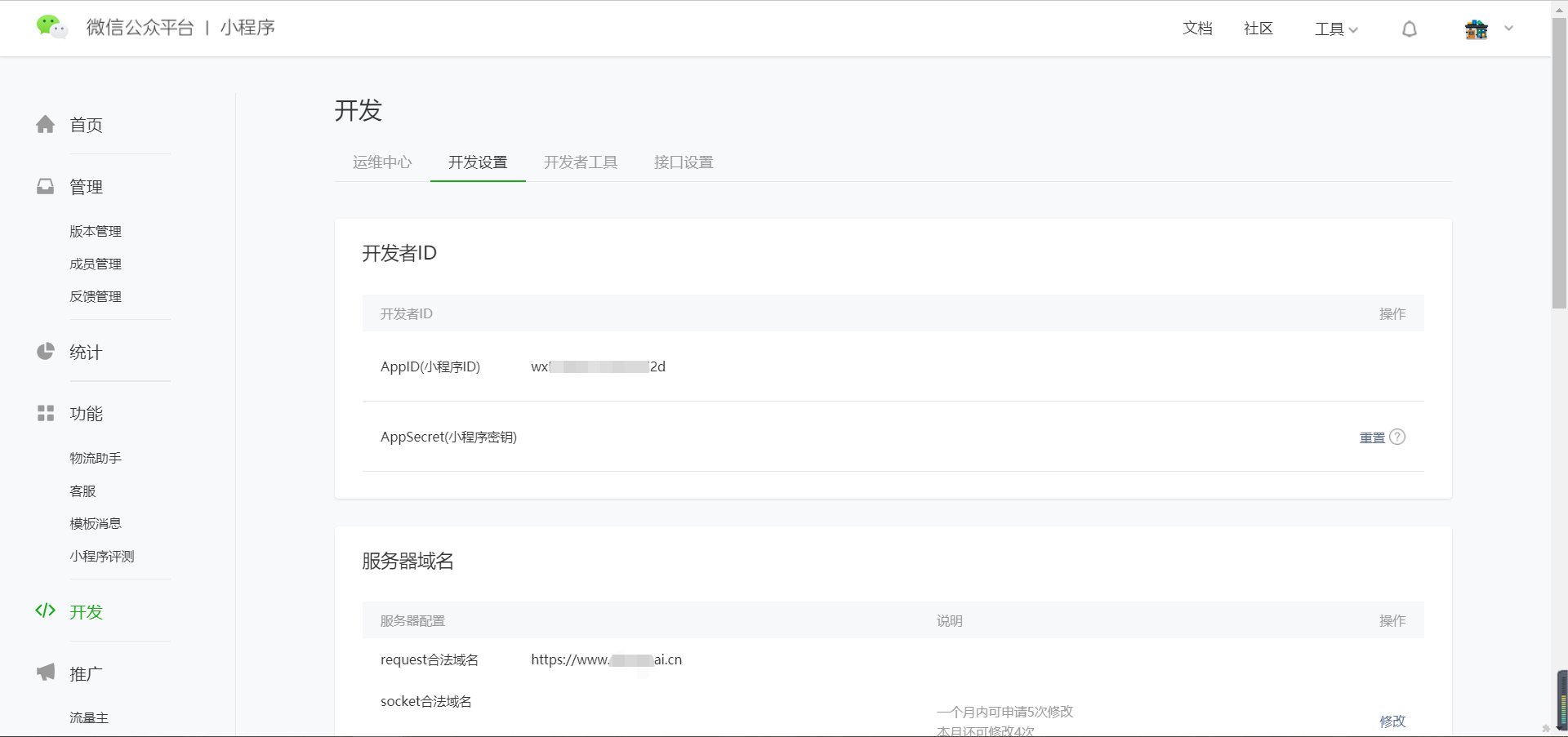Screen dimensions: 1568x737
Task: Click the account avatar in top bar
Action: coord(1475,29)
